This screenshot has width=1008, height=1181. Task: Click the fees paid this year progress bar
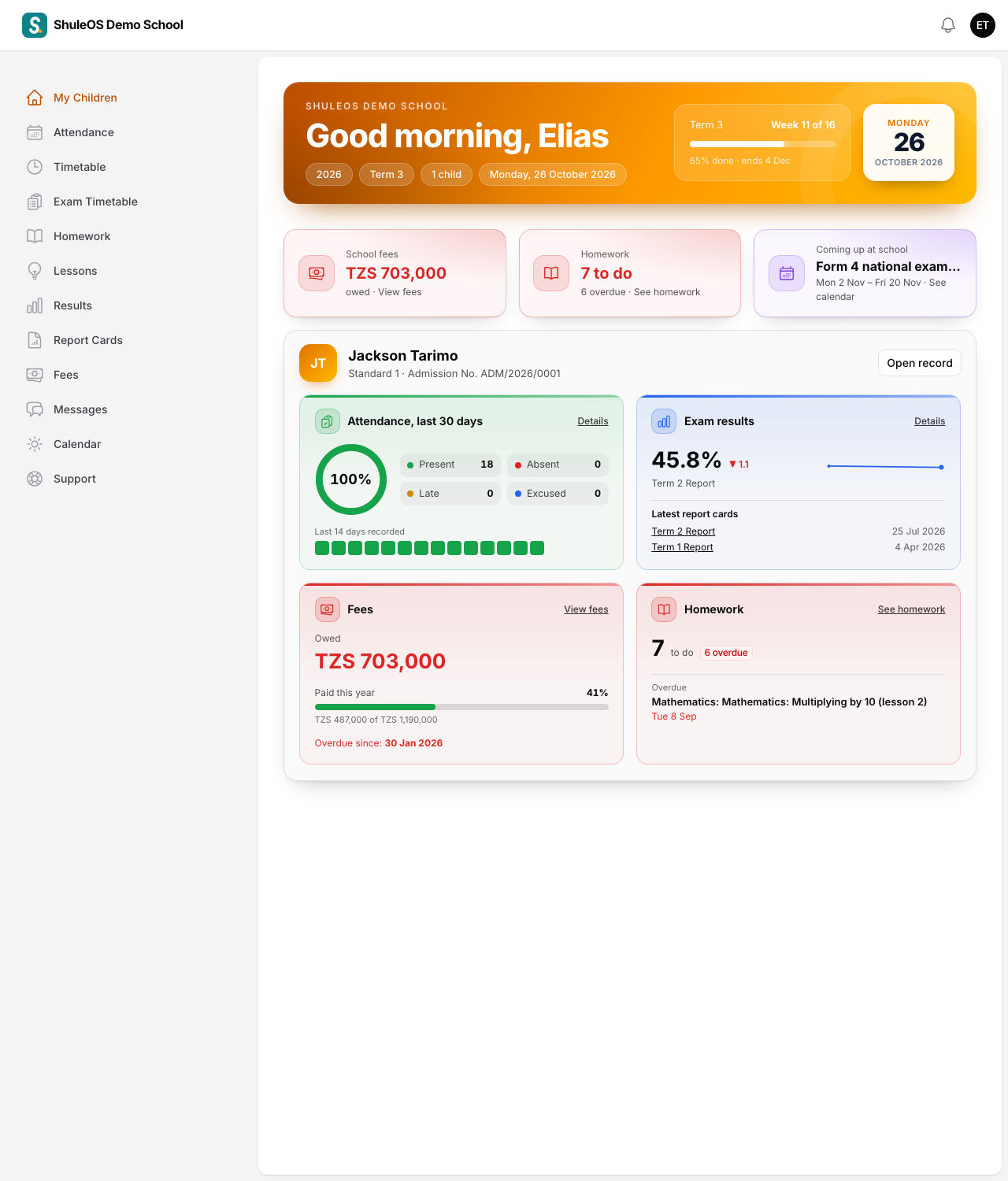(x=461, y=707)
